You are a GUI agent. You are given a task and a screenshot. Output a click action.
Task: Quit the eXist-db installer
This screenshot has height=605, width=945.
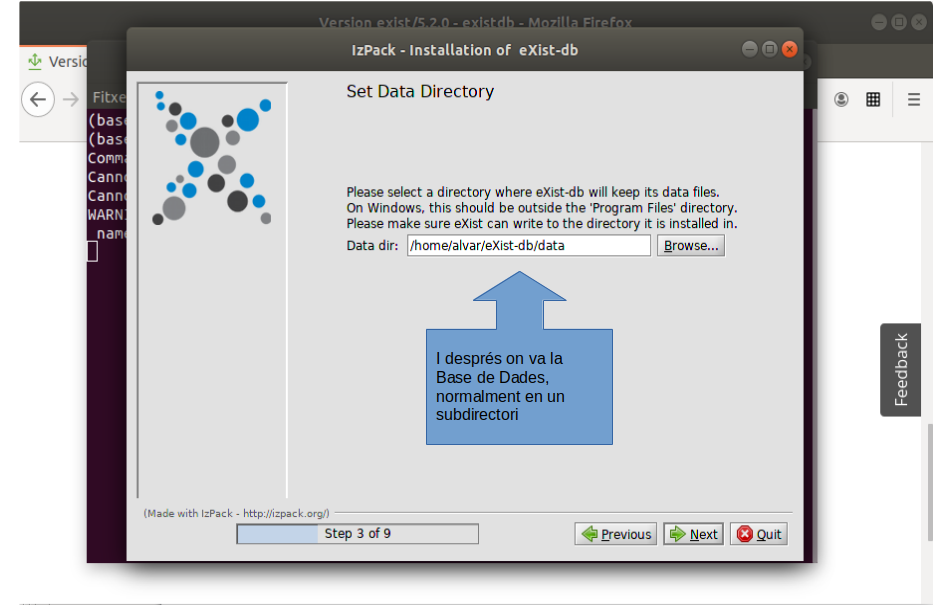pos(759,534)
